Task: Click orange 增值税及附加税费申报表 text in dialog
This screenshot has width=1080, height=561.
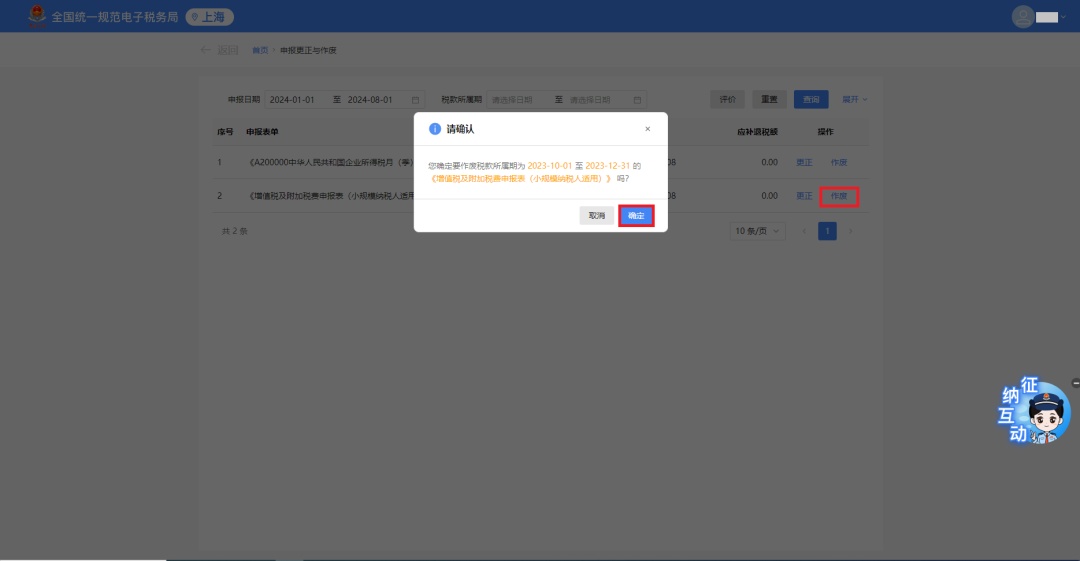Action: pyautogui.click(x=521, y=178)
